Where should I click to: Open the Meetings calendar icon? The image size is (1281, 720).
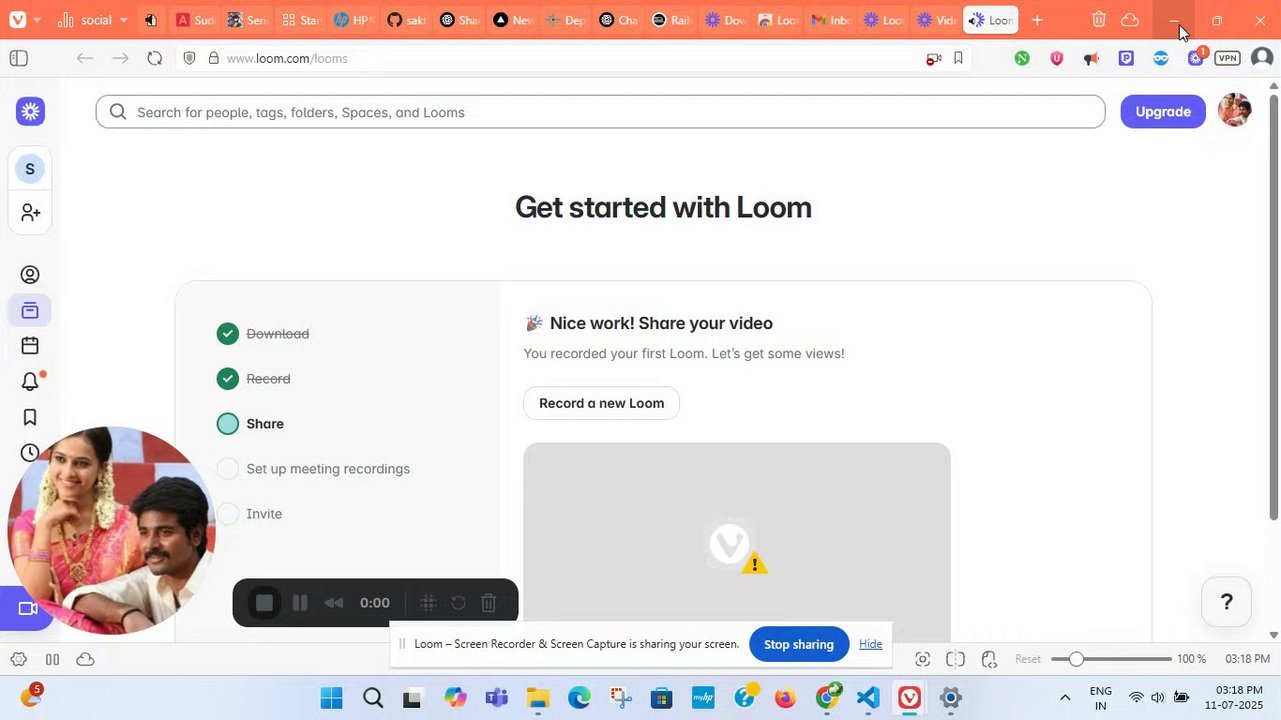click(30, 346)
